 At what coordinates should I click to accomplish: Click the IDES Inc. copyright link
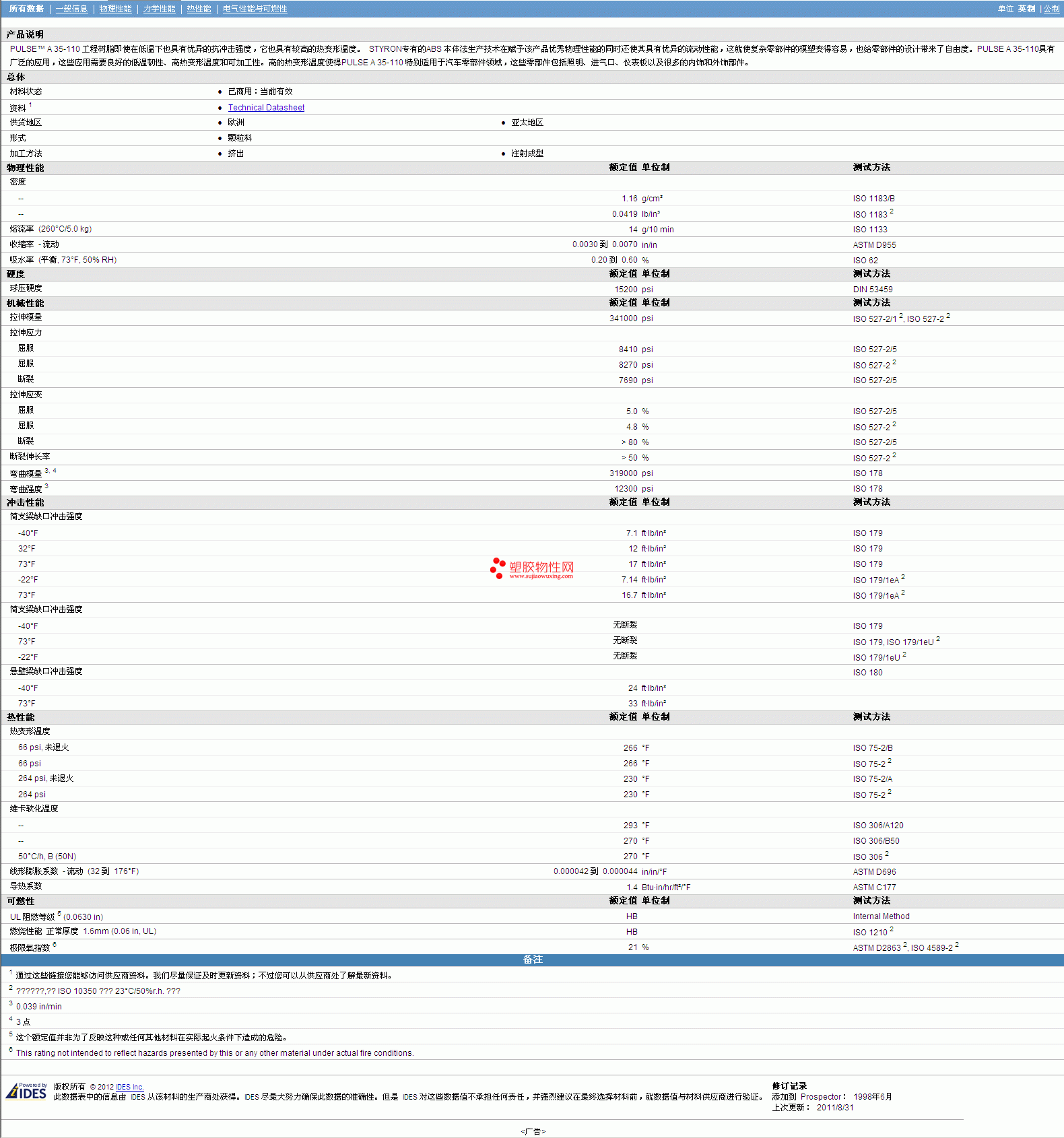coord(129,1087)
